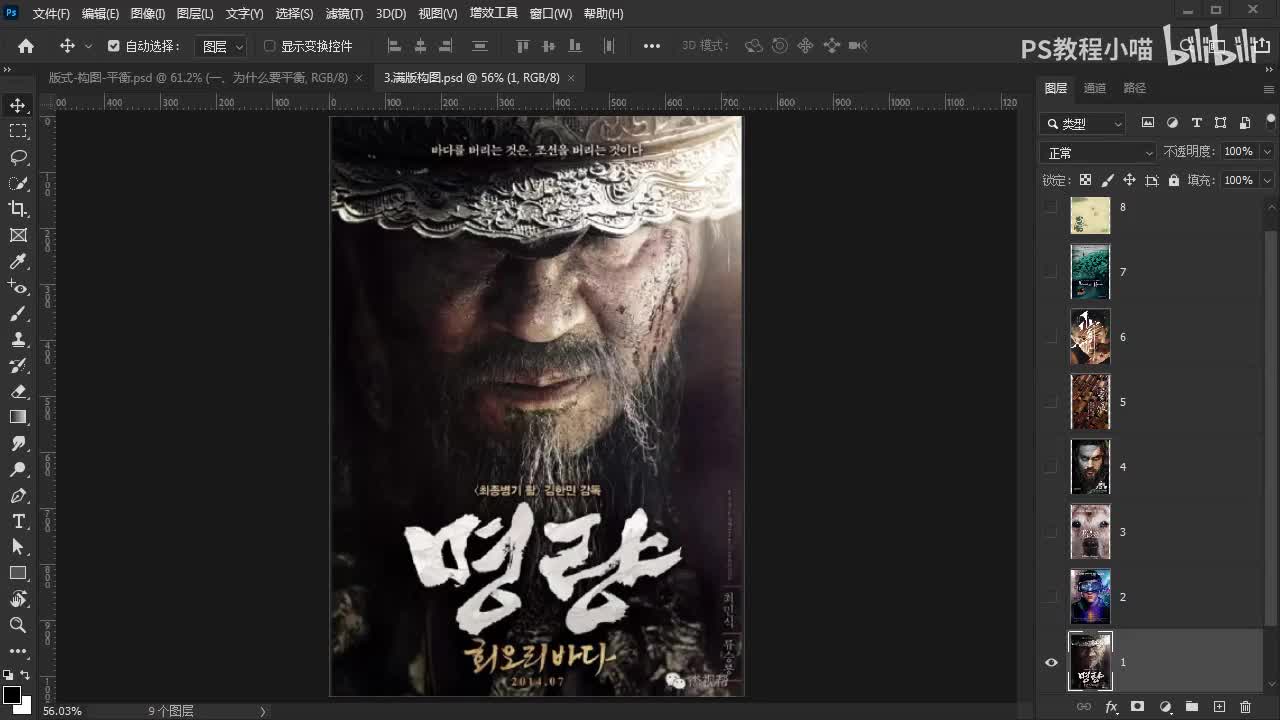The width and height of the screenshot is (1280, 720).
Task: Select the Frame tool
Action: pyautogui.click(x=18, y=235)
